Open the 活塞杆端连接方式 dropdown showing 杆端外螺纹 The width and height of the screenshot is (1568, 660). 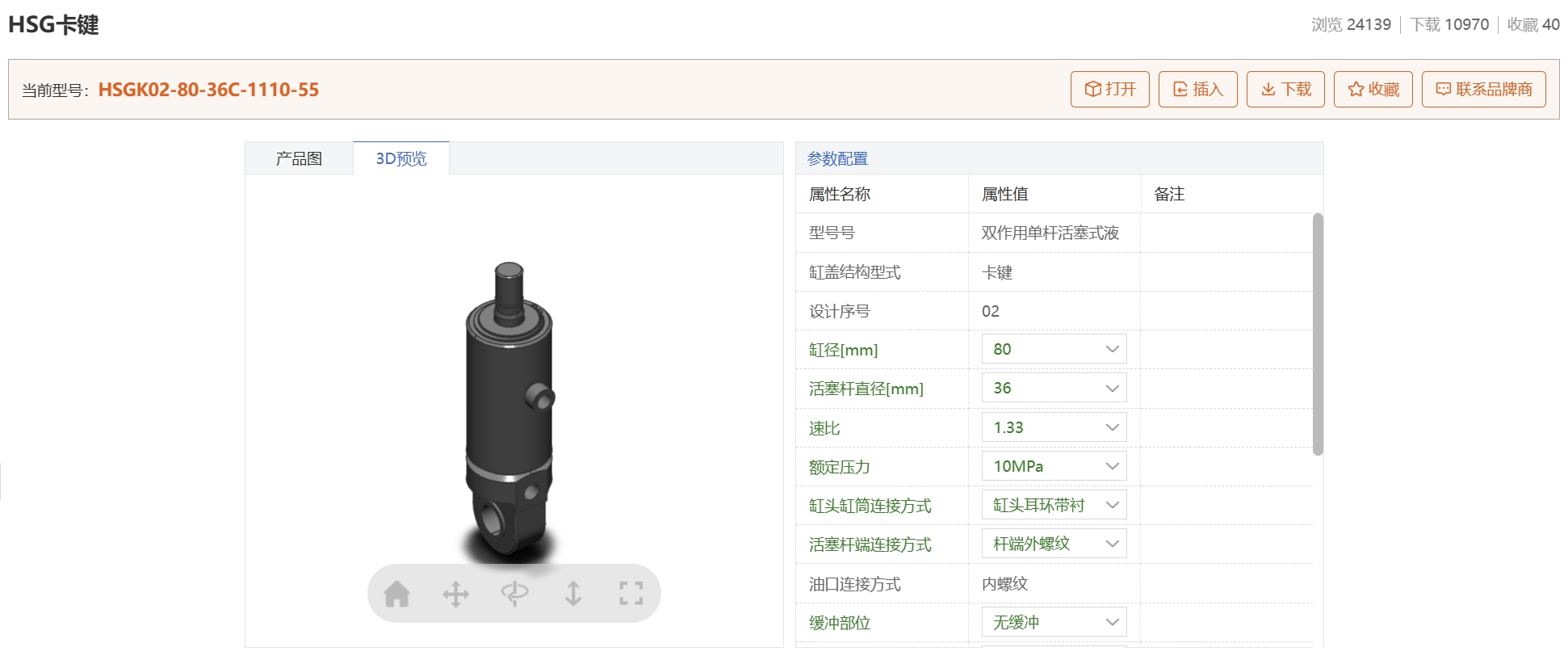(1054, 544)
